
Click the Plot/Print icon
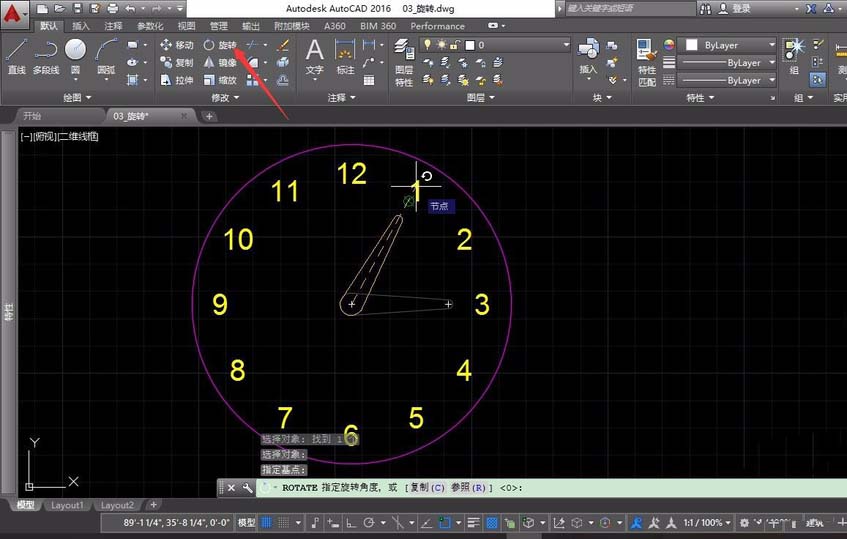112,9
